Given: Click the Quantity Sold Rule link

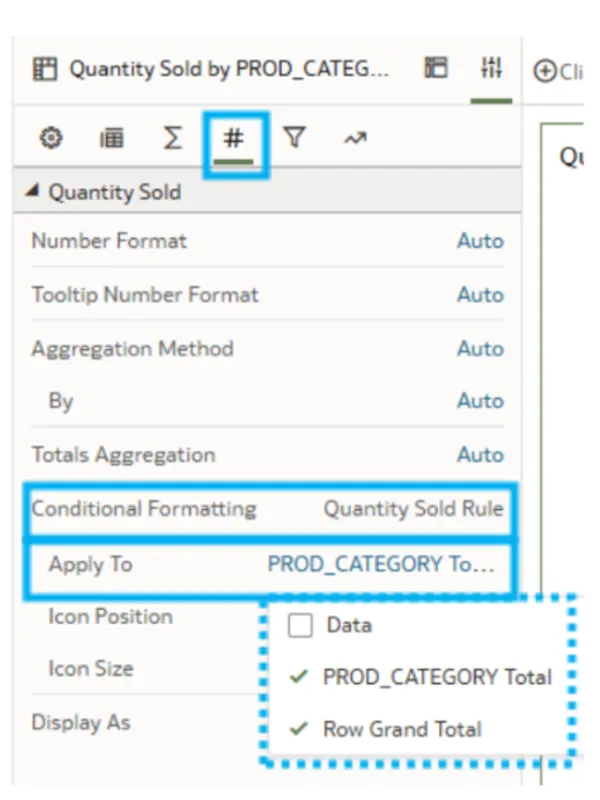Looking at the screenshot, I should tap(413, 509).
